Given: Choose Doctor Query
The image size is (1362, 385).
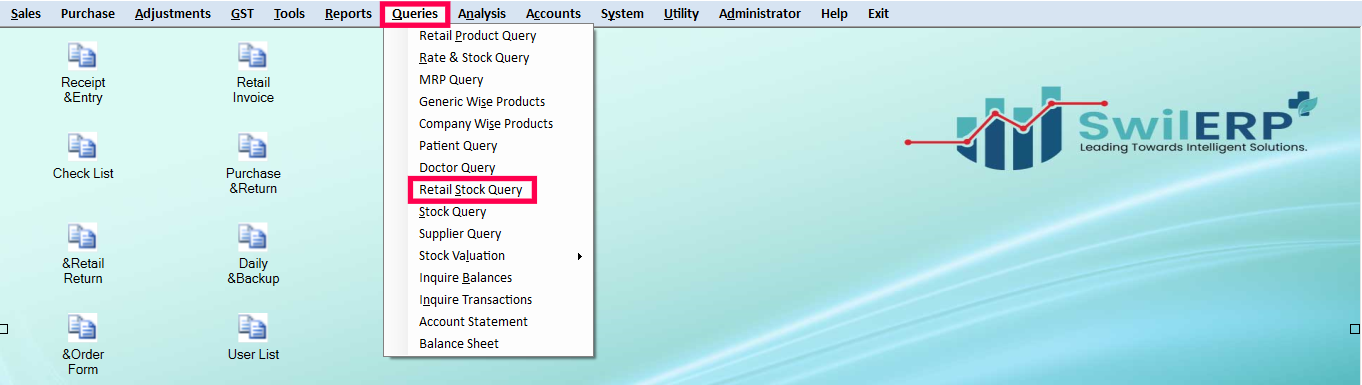Looking at the screenshot, I should click(x=489, y=168).
